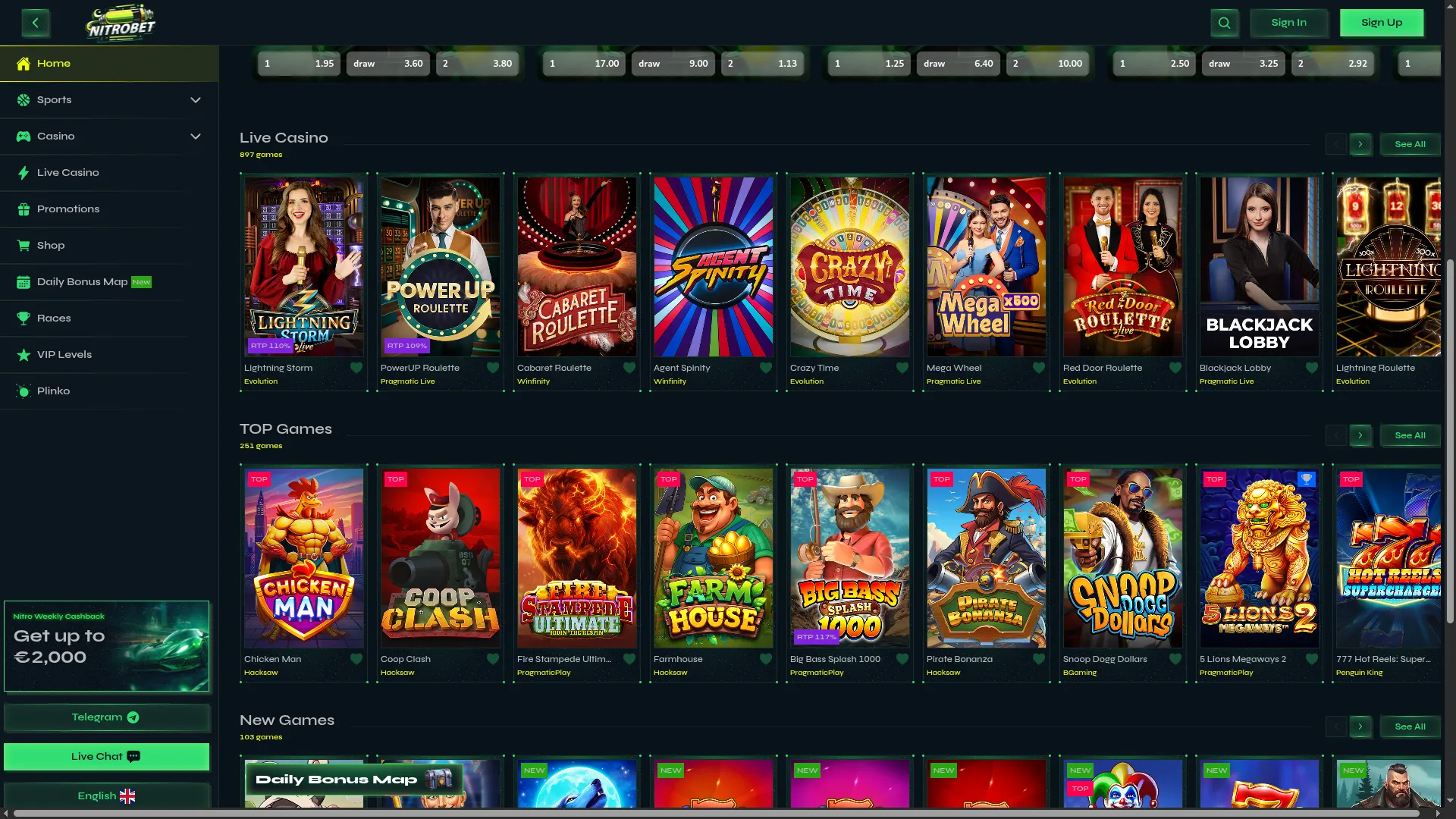
Task: Click the trophy badge on 5 Lions Megaways 2
Action: [1306, 479]
